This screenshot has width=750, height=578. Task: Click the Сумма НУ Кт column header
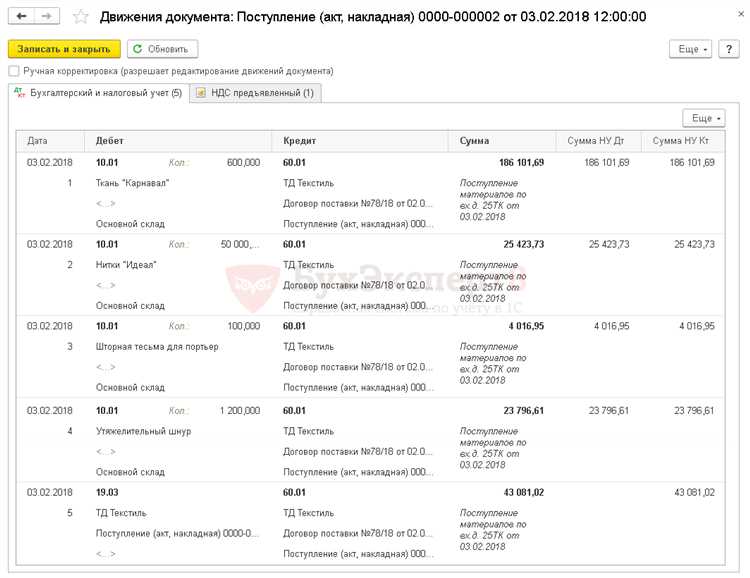pos(681,141)
